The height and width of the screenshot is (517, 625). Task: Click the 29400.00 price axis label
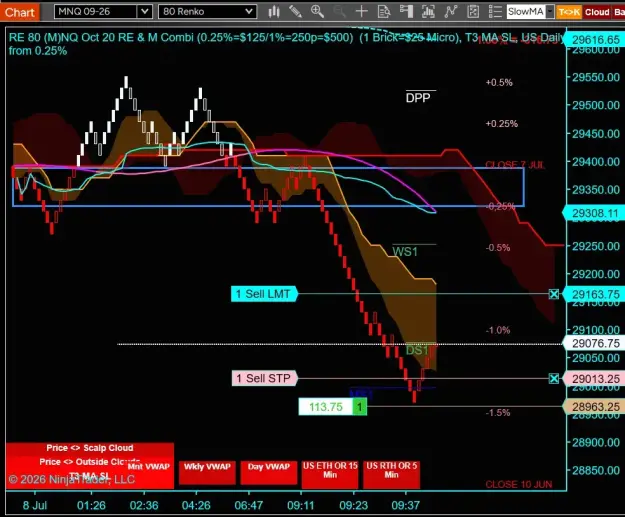click(596, 162)
